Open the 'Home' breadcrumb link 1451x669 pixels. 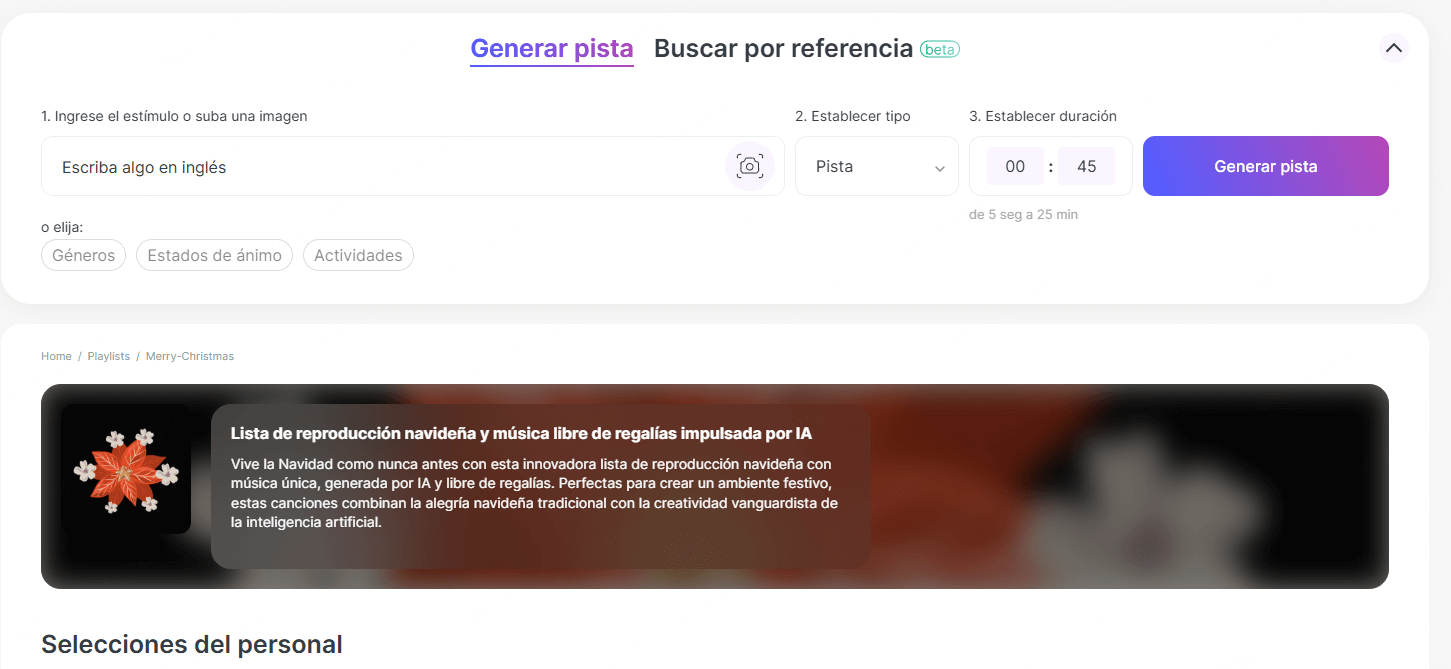click(56, 356)
